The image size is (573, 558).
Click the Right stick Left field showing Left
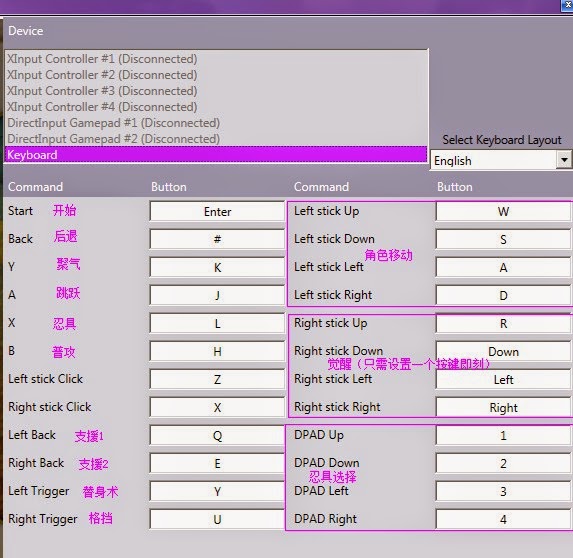[504, 379]
